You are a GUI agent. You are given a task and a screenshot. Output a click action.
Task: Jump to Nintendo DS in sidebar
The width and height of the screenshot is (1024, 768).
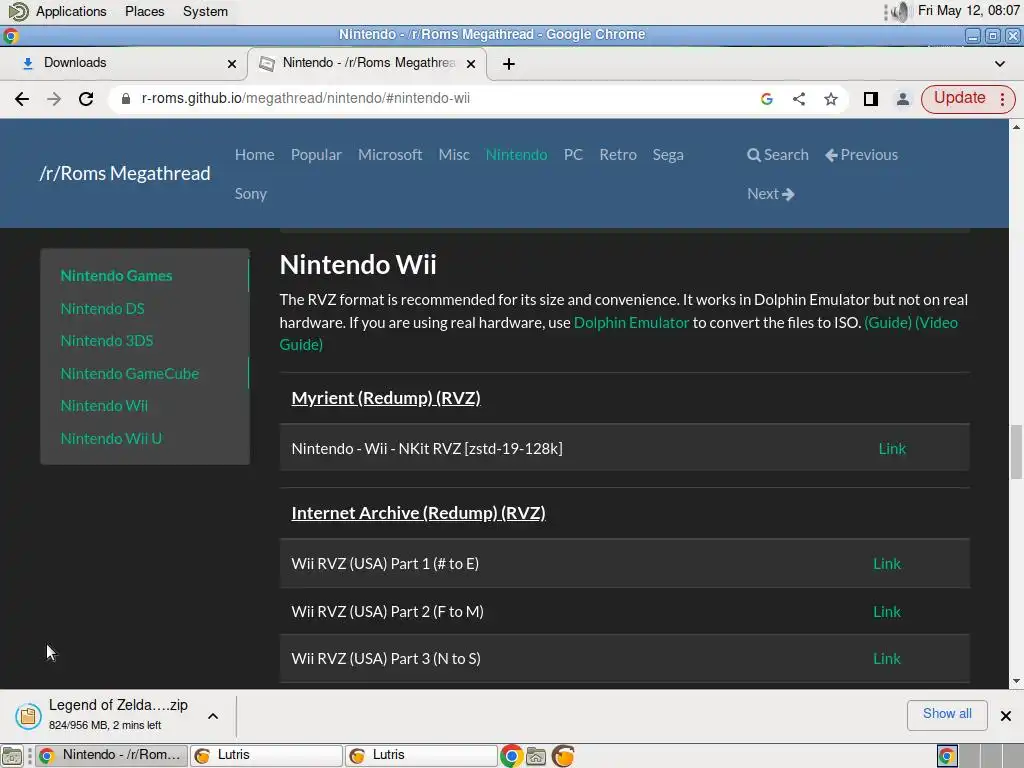click(x=103, y=308)
